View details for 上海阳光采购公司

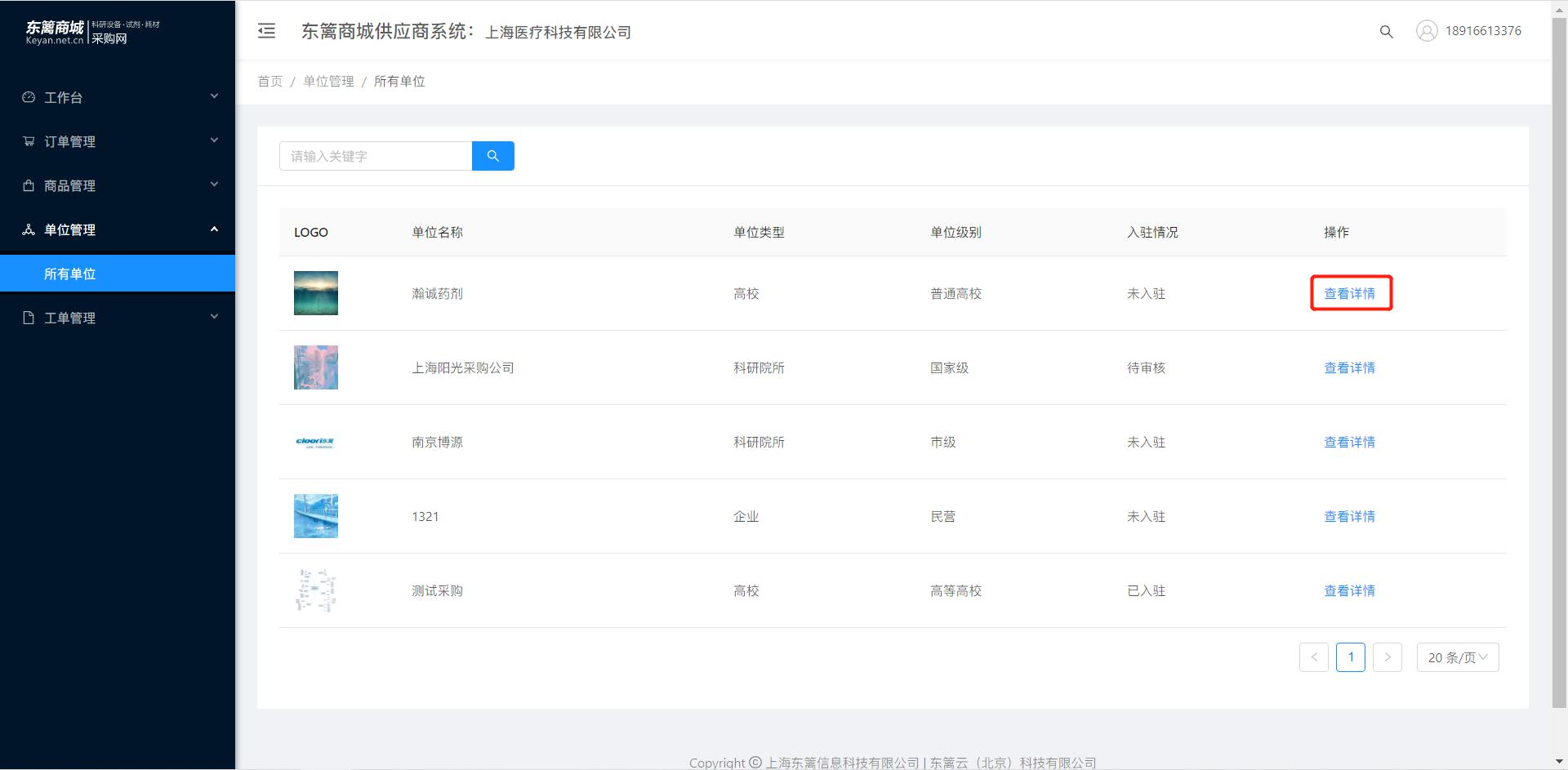point(1349,367)
